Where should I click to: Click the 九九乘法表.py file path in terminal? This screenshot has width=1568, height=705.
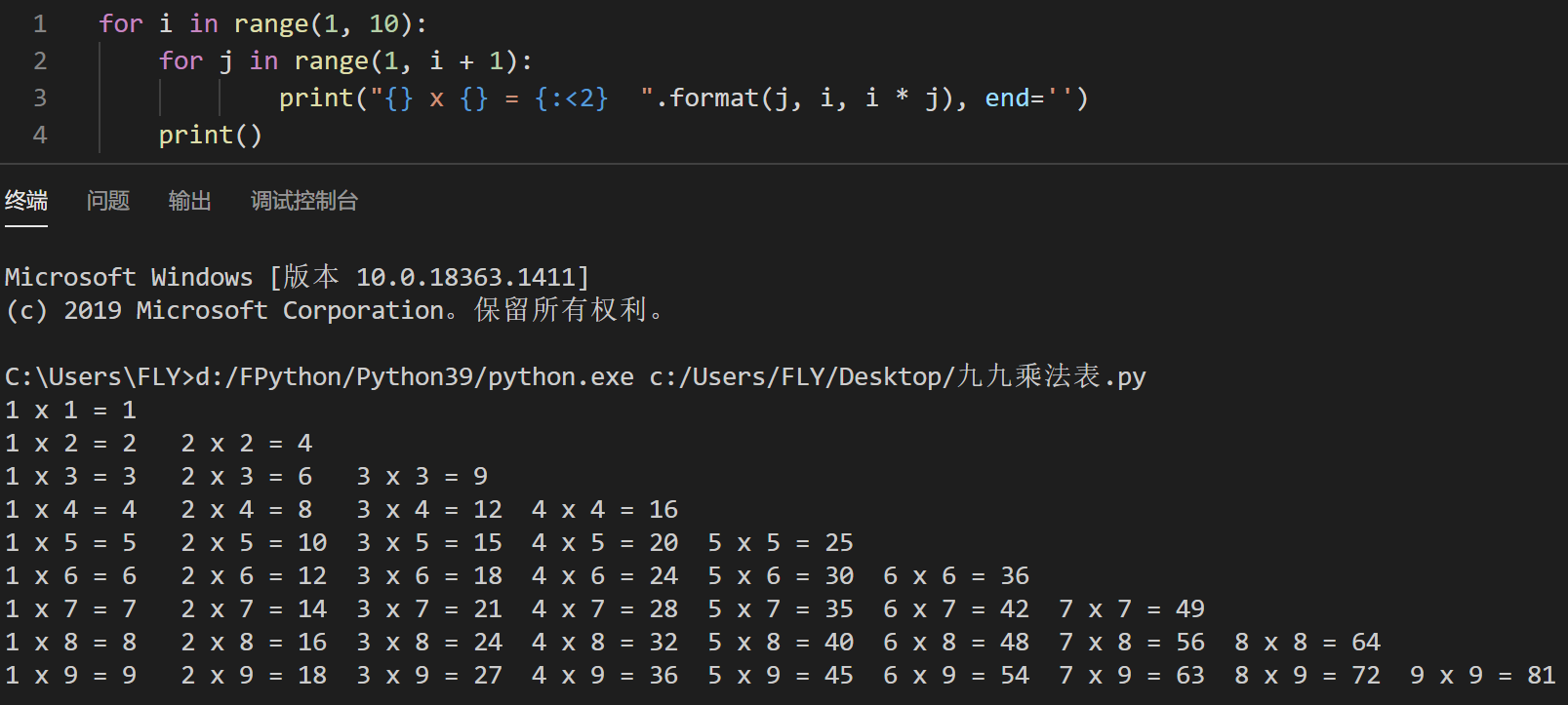coord(898,376)
